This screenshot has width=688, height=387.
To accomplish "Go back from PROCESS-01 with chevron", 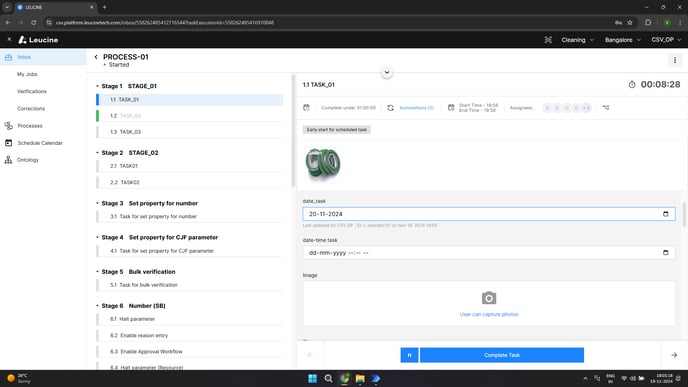I will point(96,57).
